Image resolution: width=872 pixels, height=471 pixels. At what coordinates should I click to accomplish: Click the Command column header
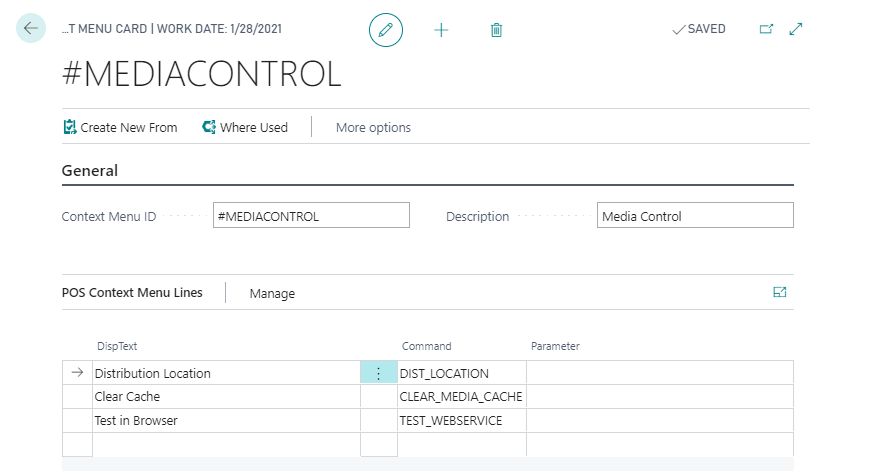click(x=427, y=346)
